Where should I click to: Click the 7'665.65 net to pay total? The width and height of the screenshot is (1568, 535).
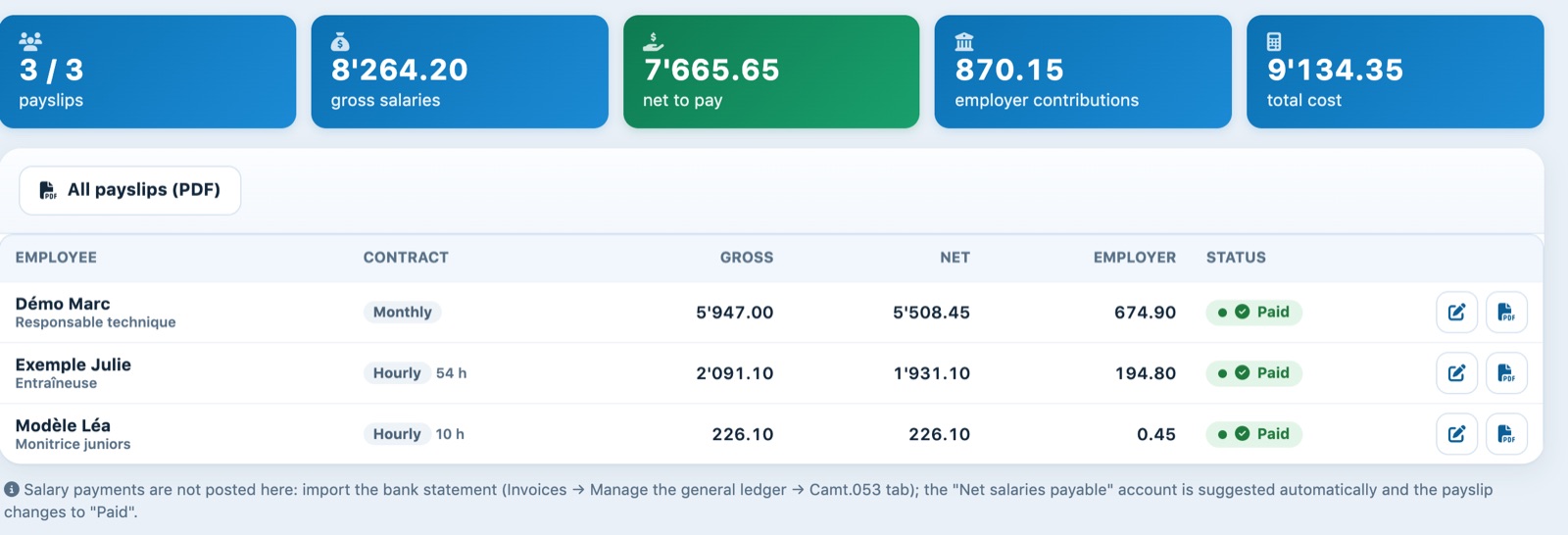(711, 70)
